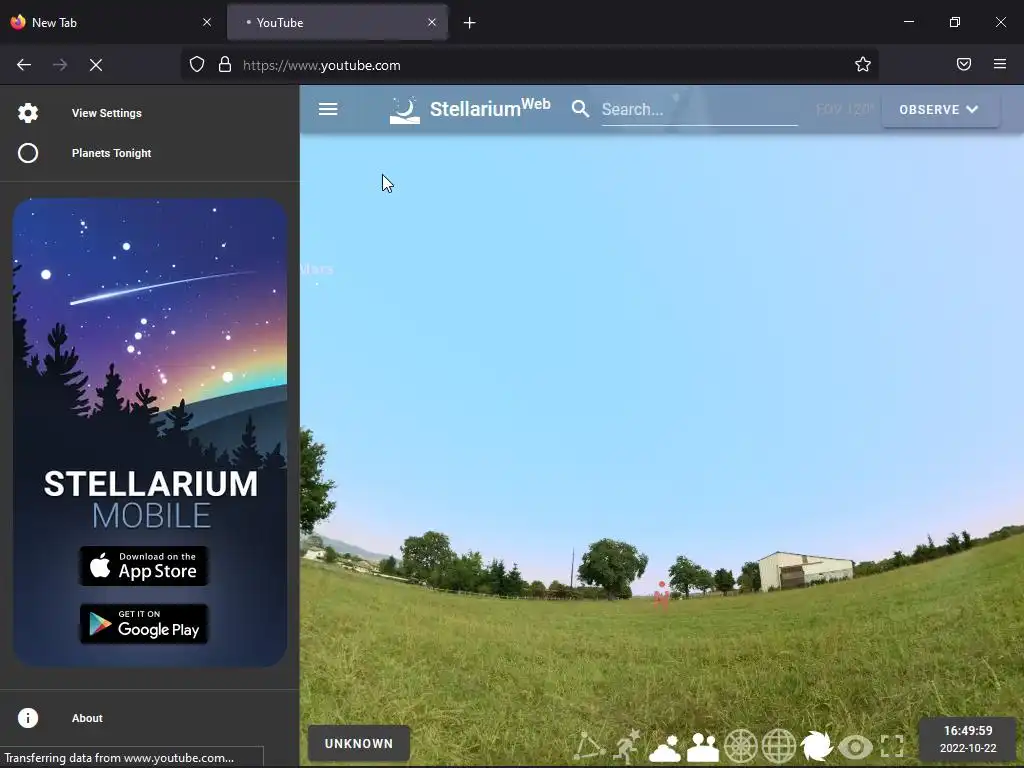1024x768 pixels.
Task: Close the New Tab tab
Action: [x=207, y=22]
